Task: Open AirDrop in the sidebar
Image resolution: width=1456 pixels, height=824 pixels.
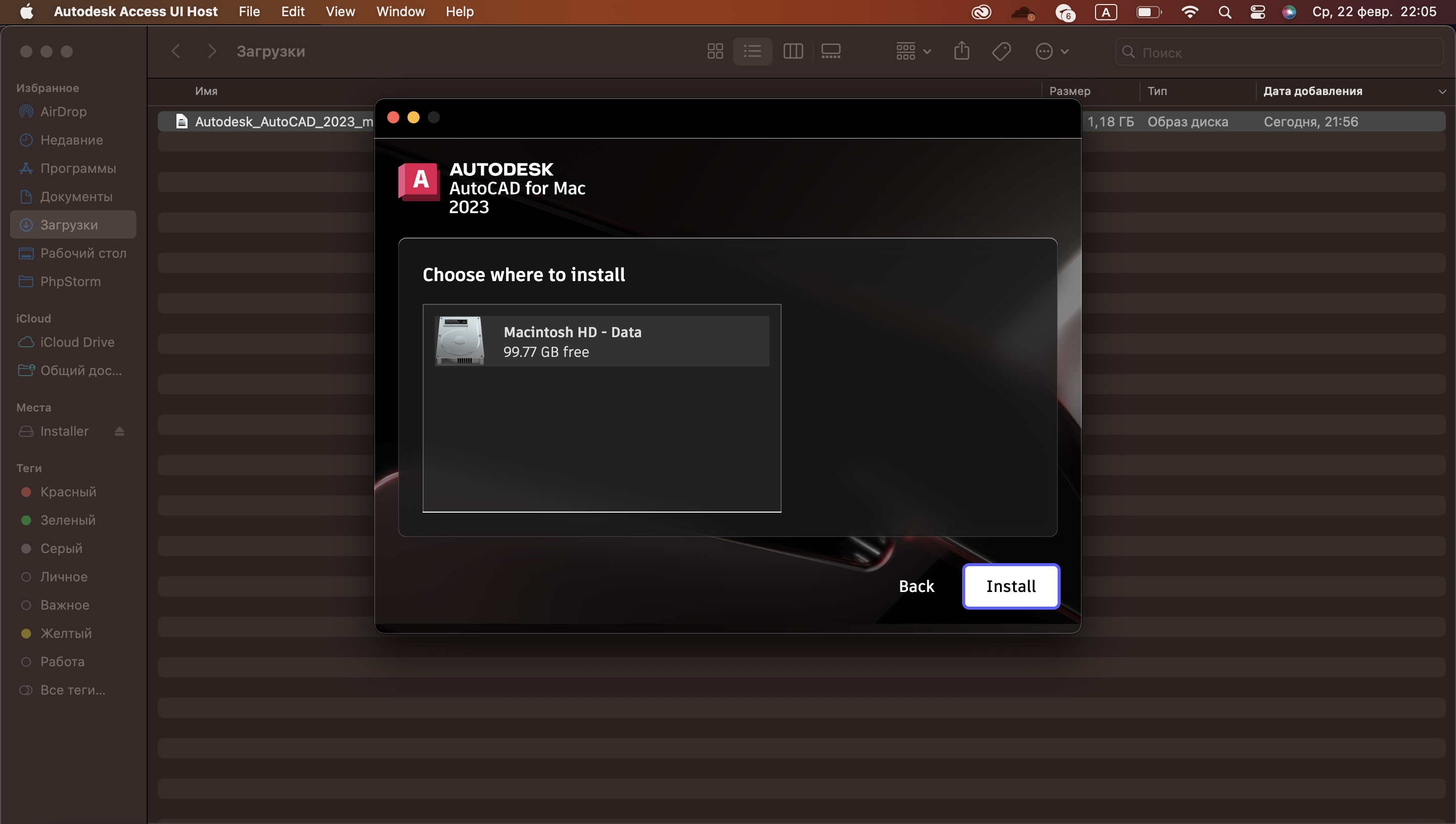Action: point(63,112)
